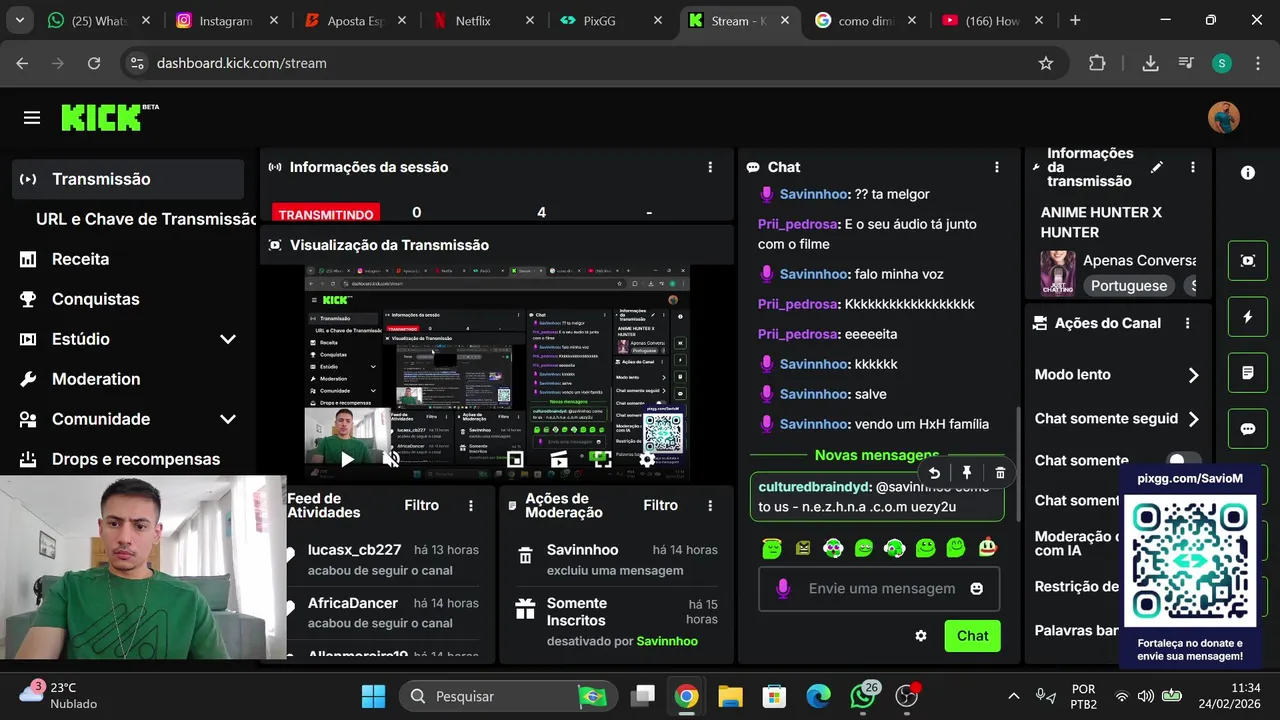Click the focus-frame icon in the right rail

click(x=1248, y=261)
